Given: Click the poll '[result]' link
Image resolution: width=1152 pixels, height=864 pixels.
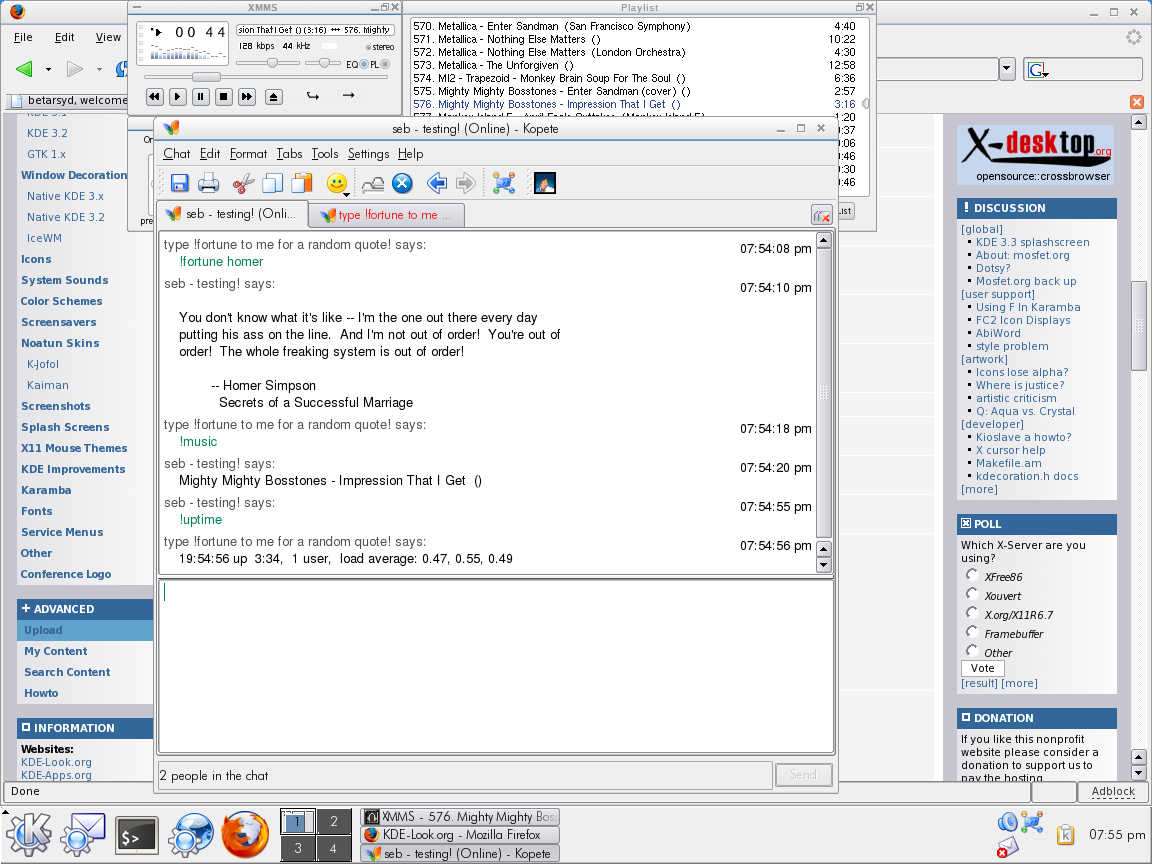Looking at the screenshot, I should pos(979,683).
